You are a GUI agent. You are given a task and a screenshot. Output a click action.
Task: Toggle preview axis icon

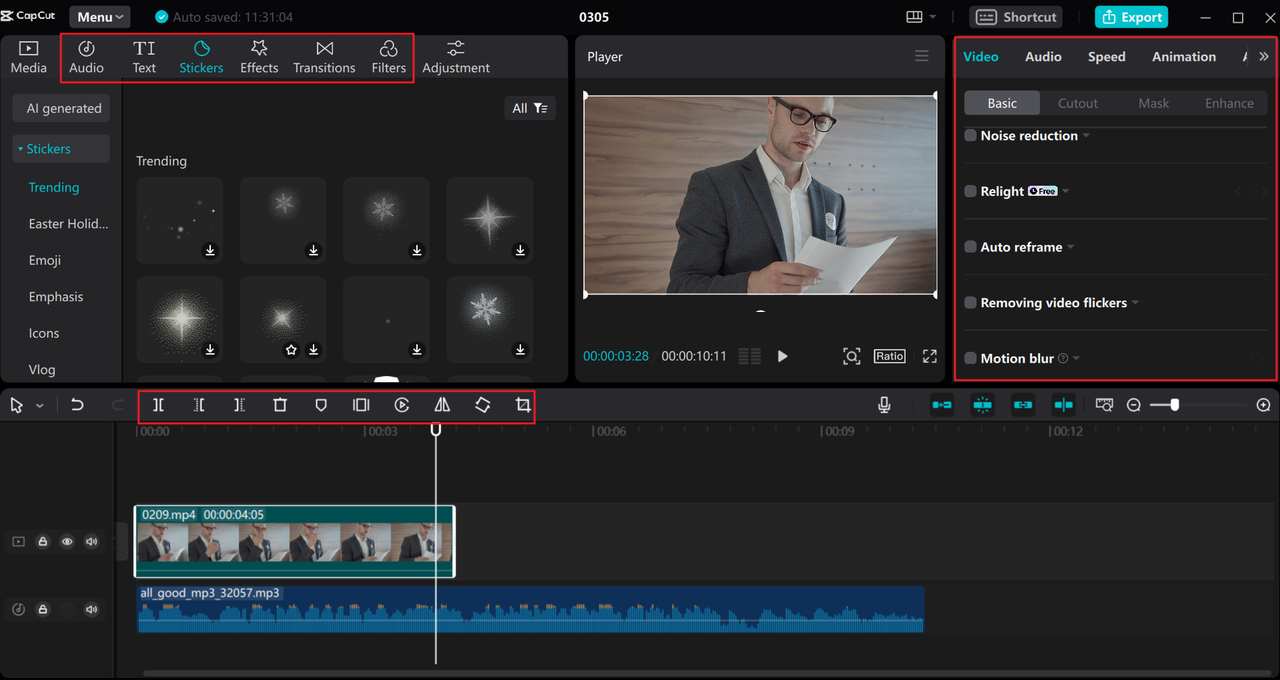pos(1063,405)
